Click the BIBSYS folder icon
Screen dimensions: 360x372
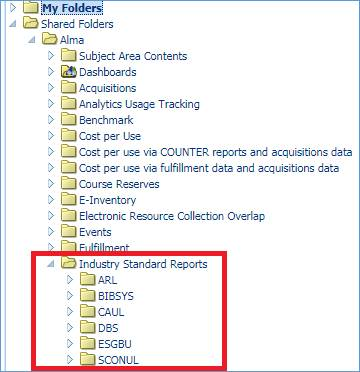88,296
